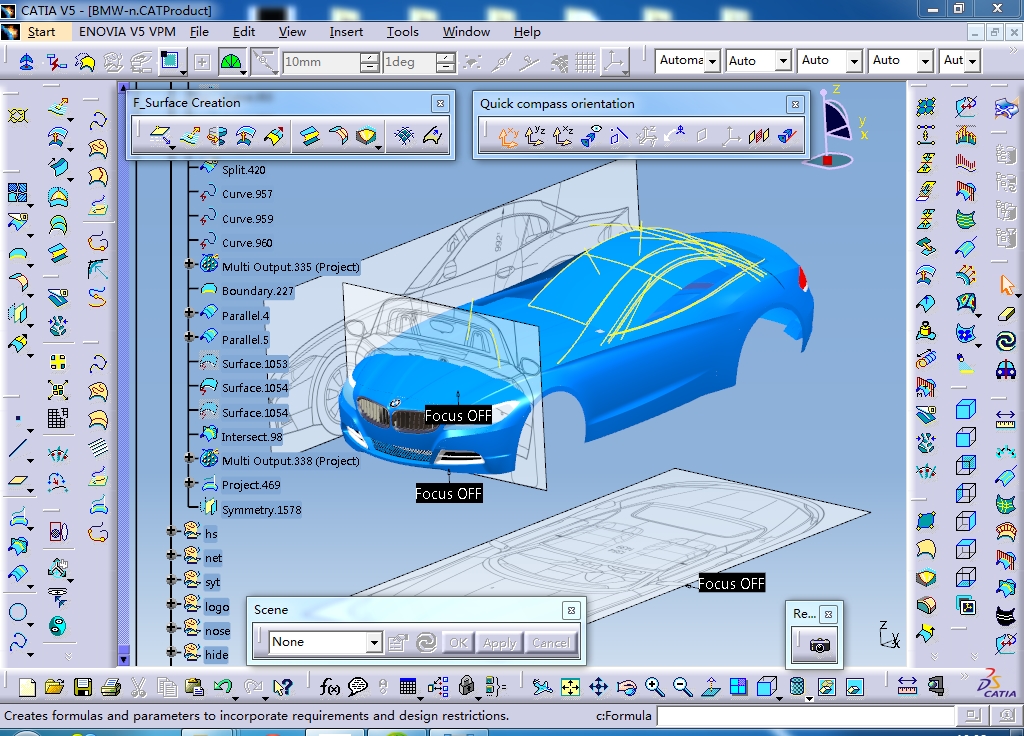The height and width of the screenshot is (736, 1024).
Task: Click the c:Formula command input field
Action: click(x=806, y=716)
